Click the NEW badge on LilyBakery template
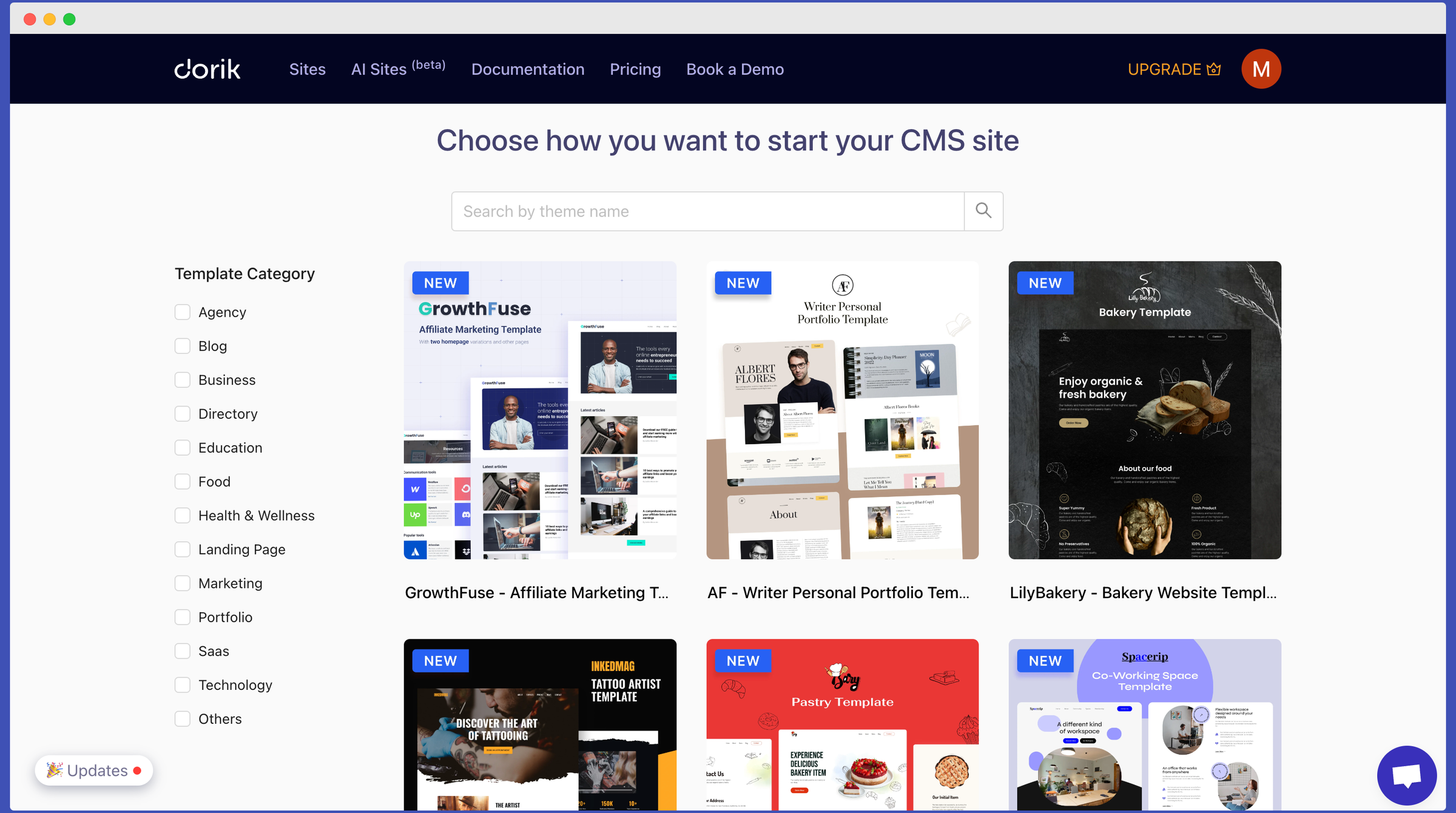Image resolution: width=1456 pixels, height=813 pixels. (1046, 282)
